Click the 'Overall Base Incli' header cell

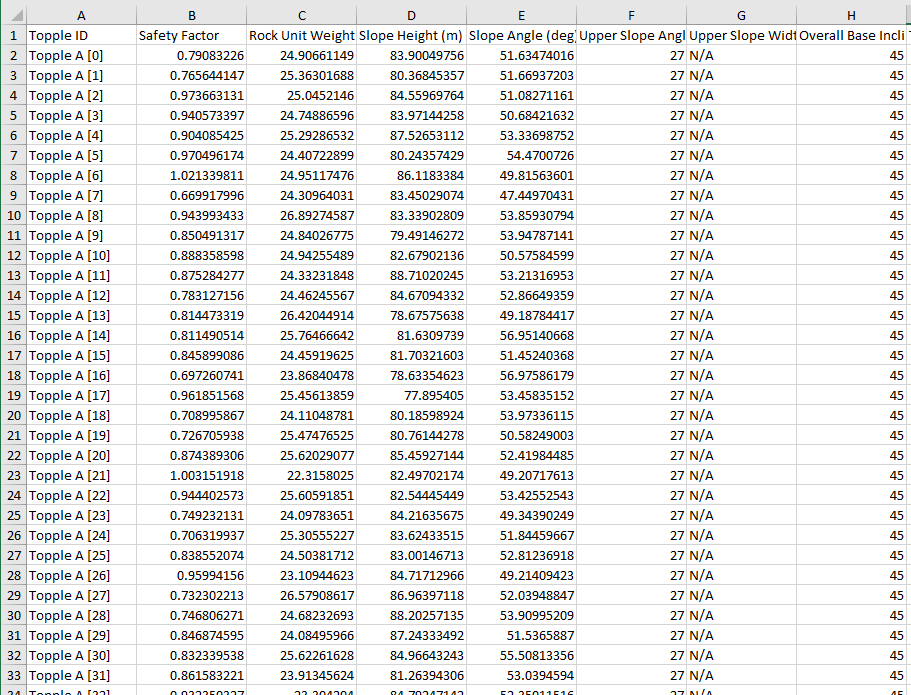coord(851,35)
